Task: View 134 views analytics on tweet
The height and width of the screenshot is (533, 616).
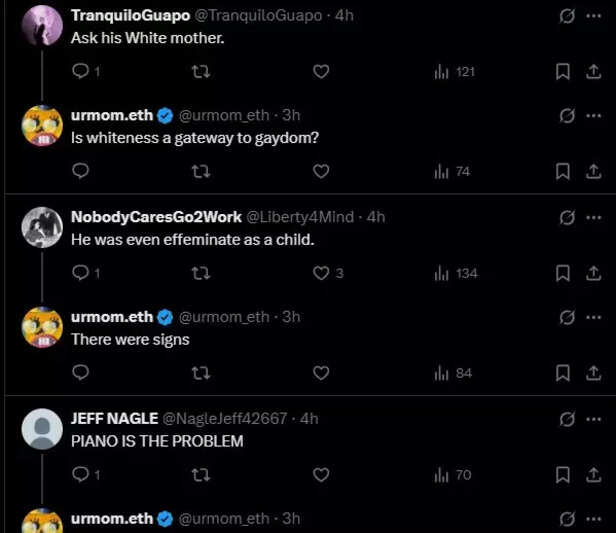Action: [x=456, y=273]
